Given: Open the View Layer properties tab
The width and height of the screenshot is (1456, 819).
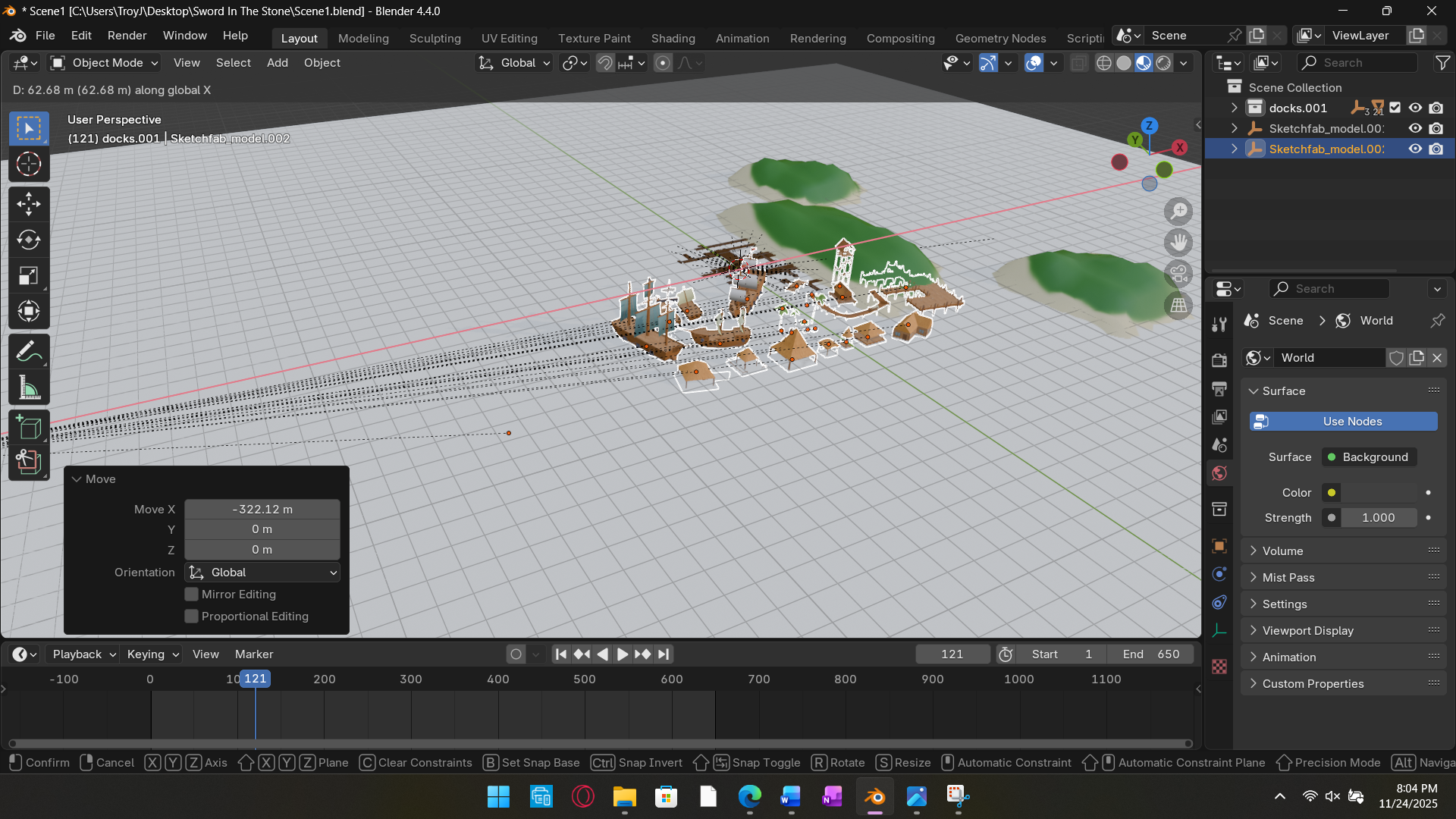Looking at the screenshot, I should [1219, 417].
